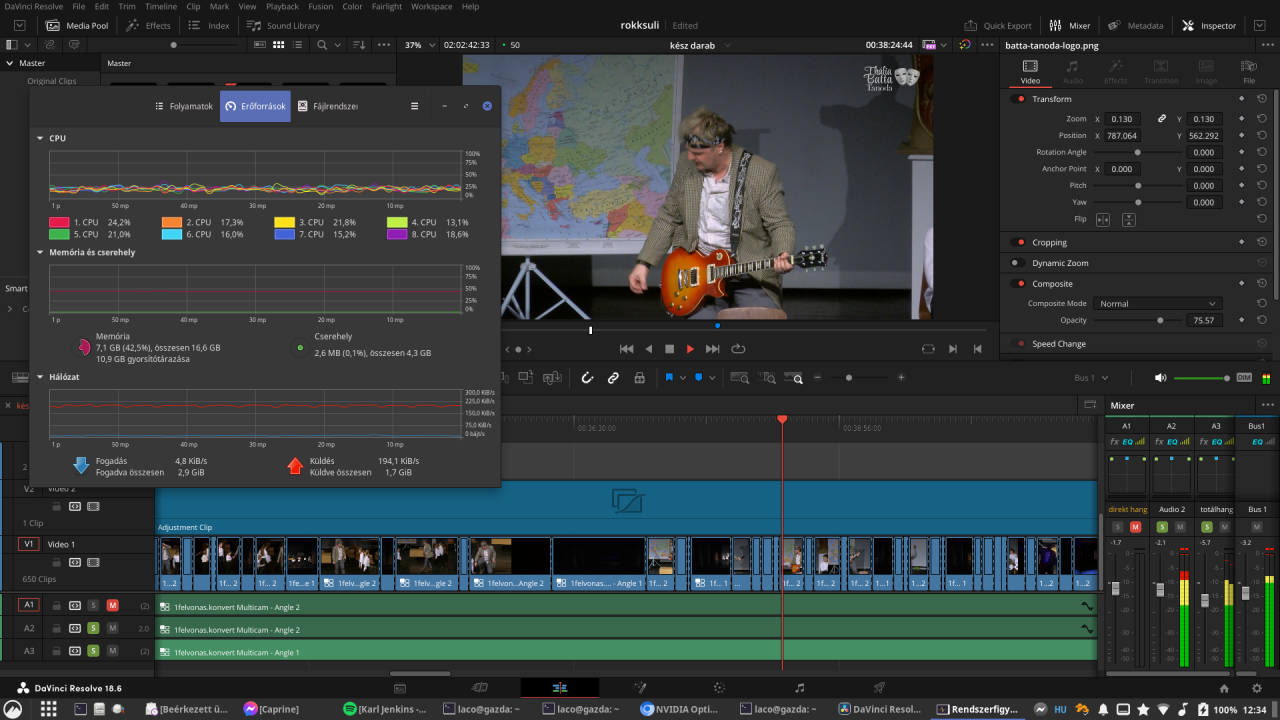Reset the Transform section
This screenshot has height=720, width=1280.
click(x=1262, y=99)
